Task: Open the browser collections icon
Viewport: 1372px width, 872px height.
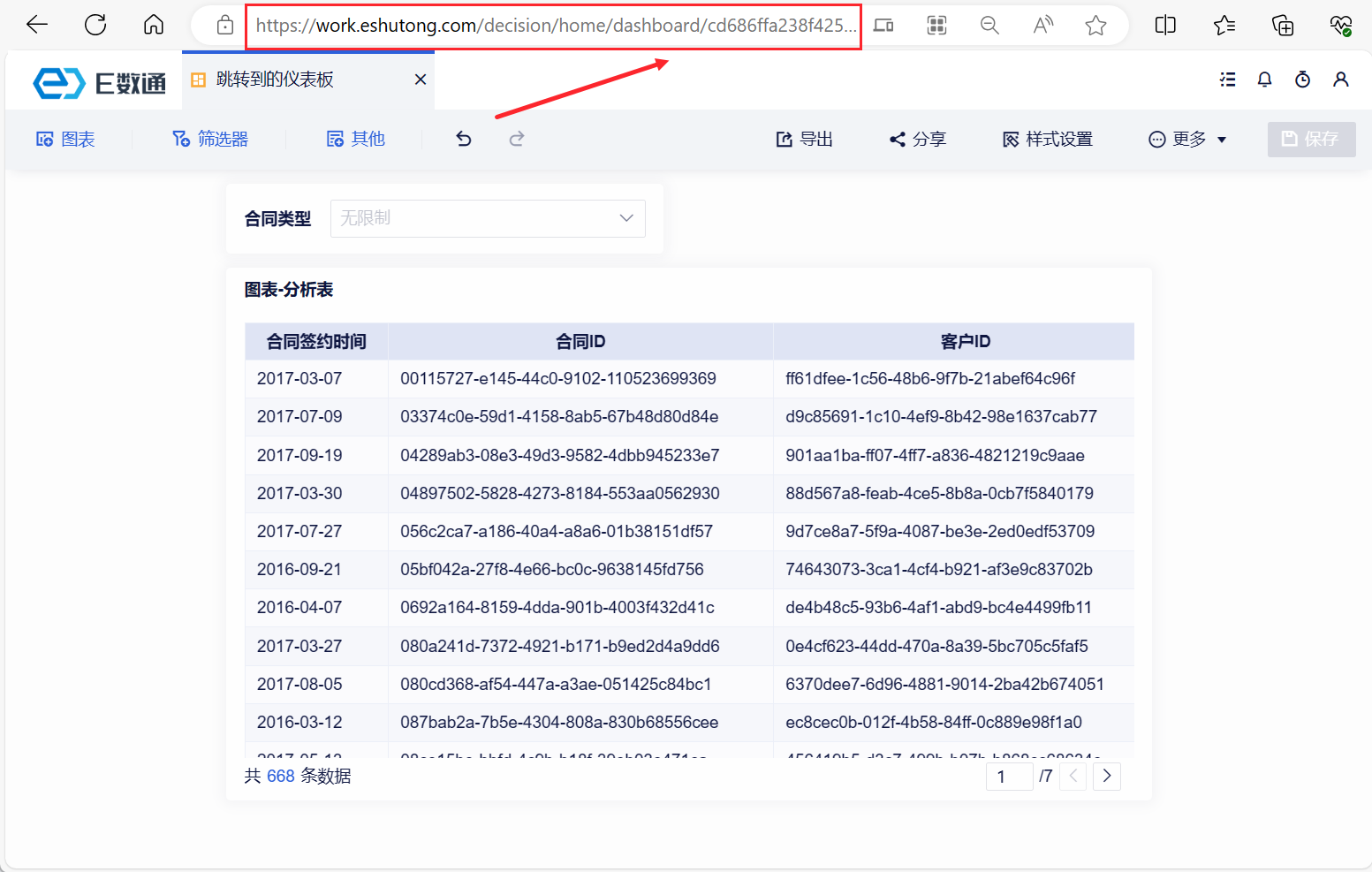Action: [x=1283, y=26]
